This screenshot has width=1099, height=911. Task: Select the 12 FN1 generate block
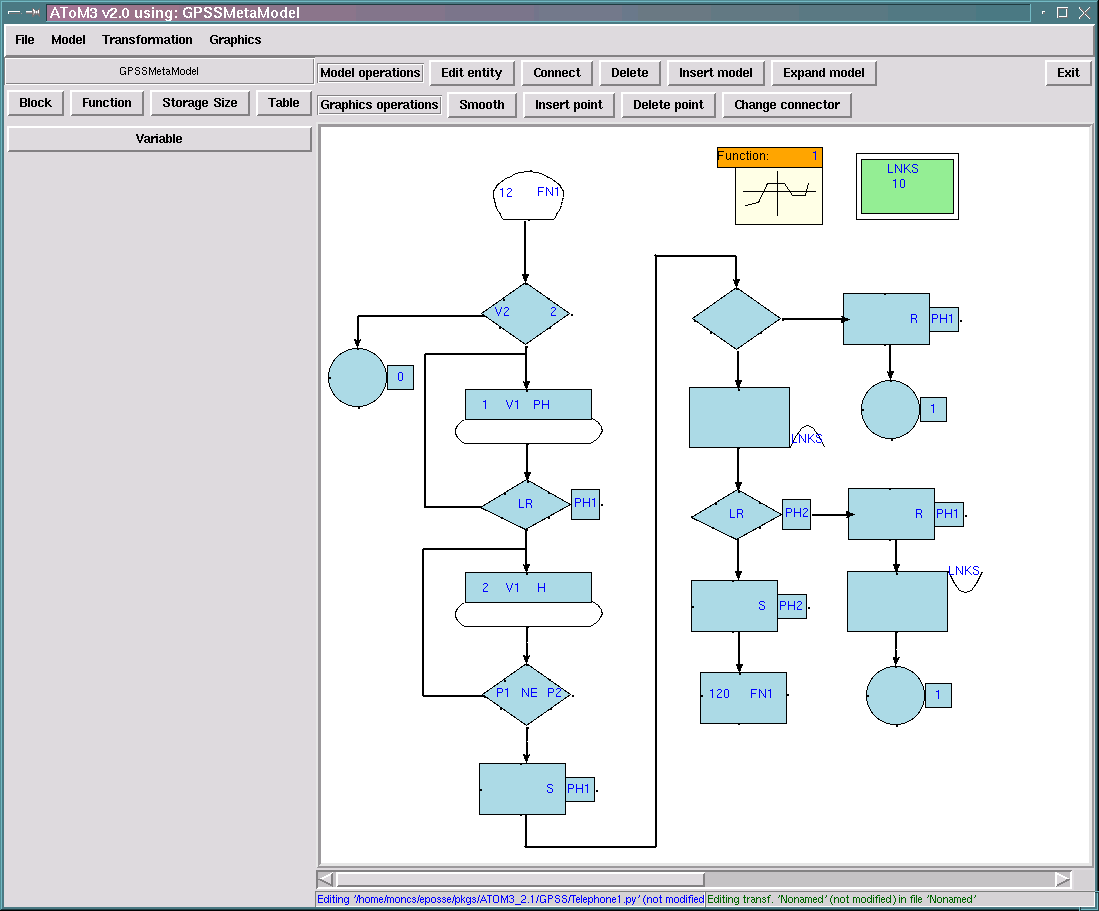coord(528,196)
